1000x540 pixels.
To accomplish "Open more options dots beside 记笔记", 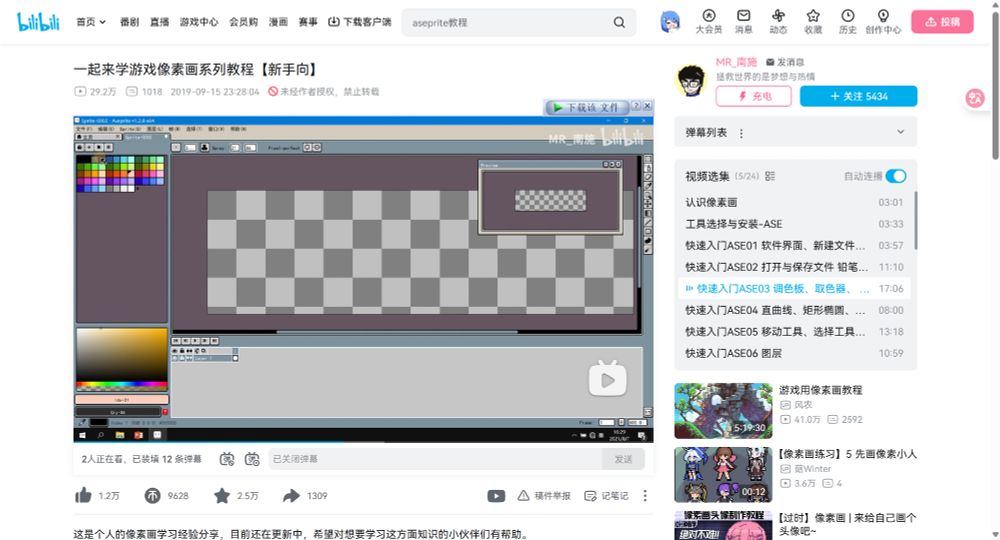I will click(645, 495).
